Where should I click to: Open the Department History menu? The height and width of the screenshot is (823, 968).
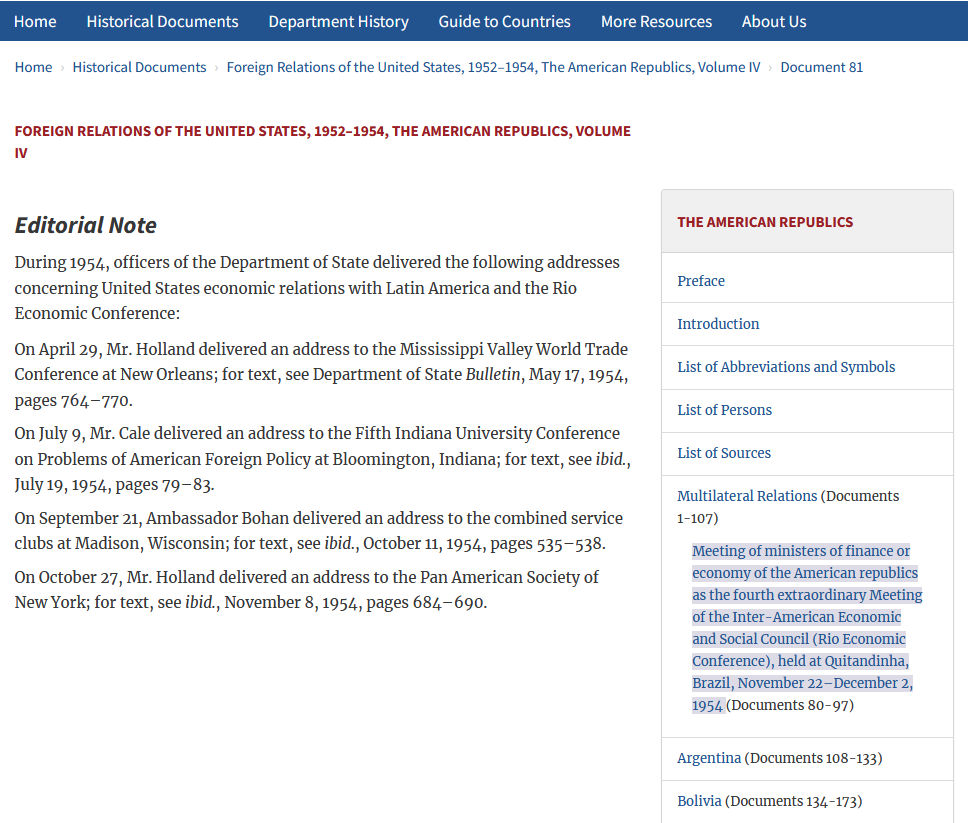pos(338,22)
